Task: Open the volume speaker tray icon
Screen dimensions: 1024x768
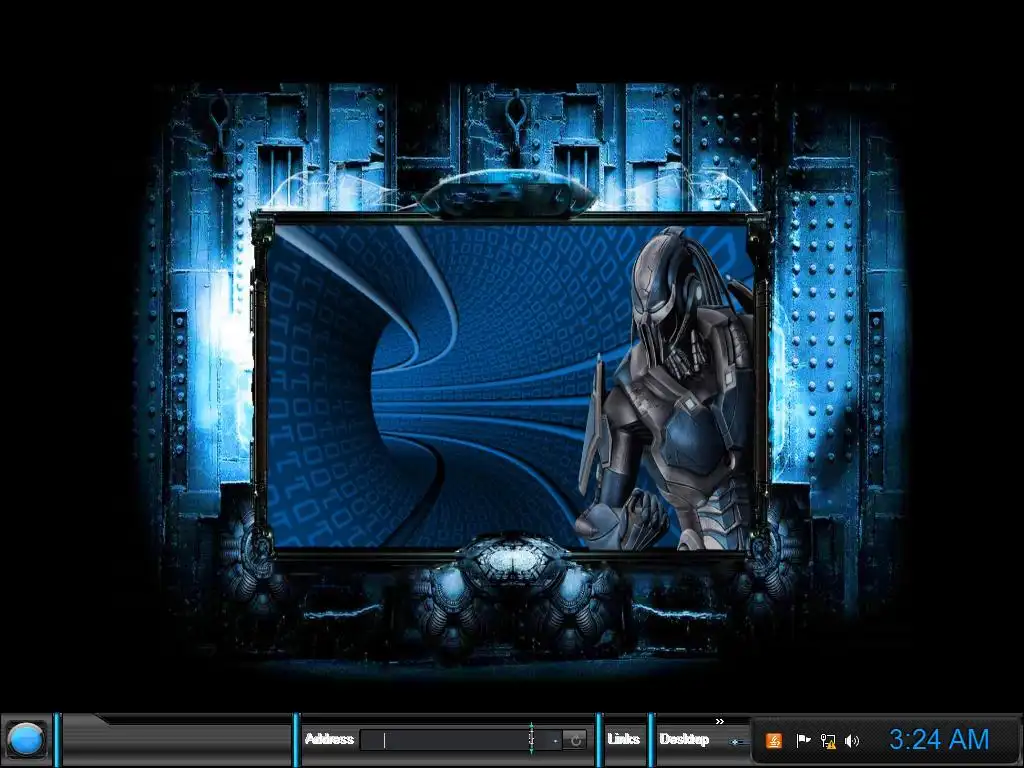Action: pos(852,741)
